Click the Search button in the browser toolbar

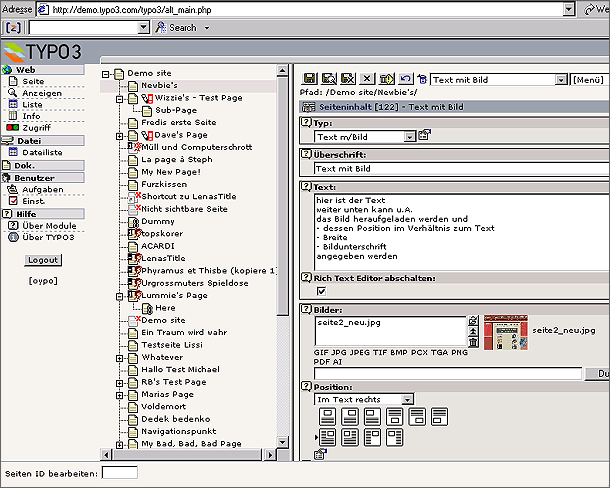177,28
